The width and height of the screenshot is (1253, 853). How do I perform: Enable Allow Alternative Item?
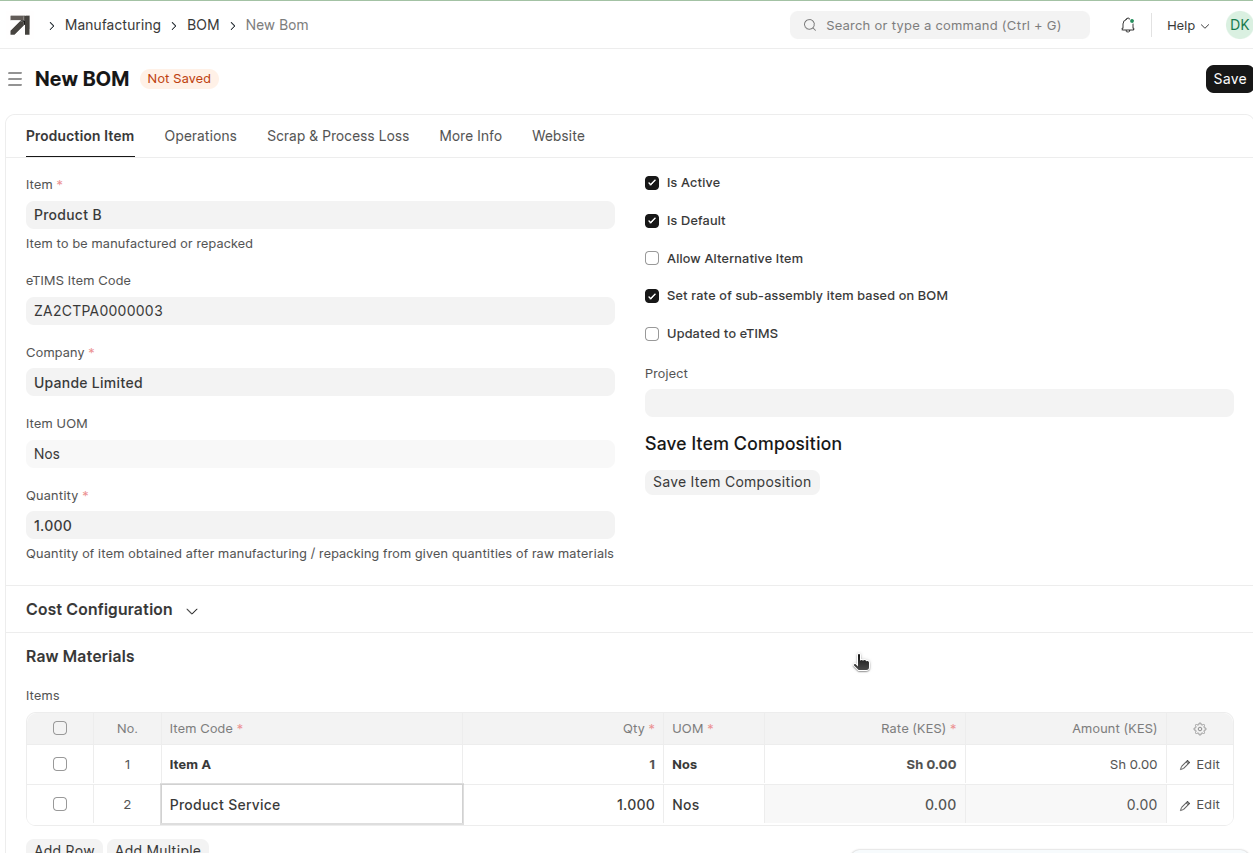[652, 258]
